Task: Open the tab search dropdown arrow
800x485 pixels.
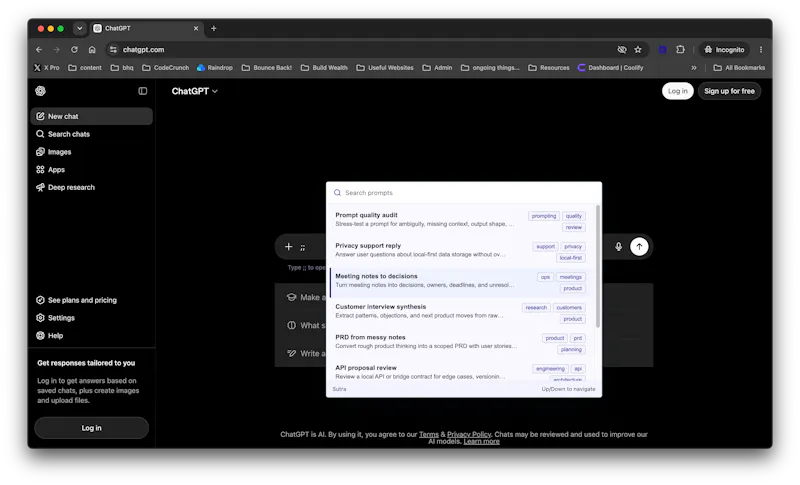Action: (80, 29)
